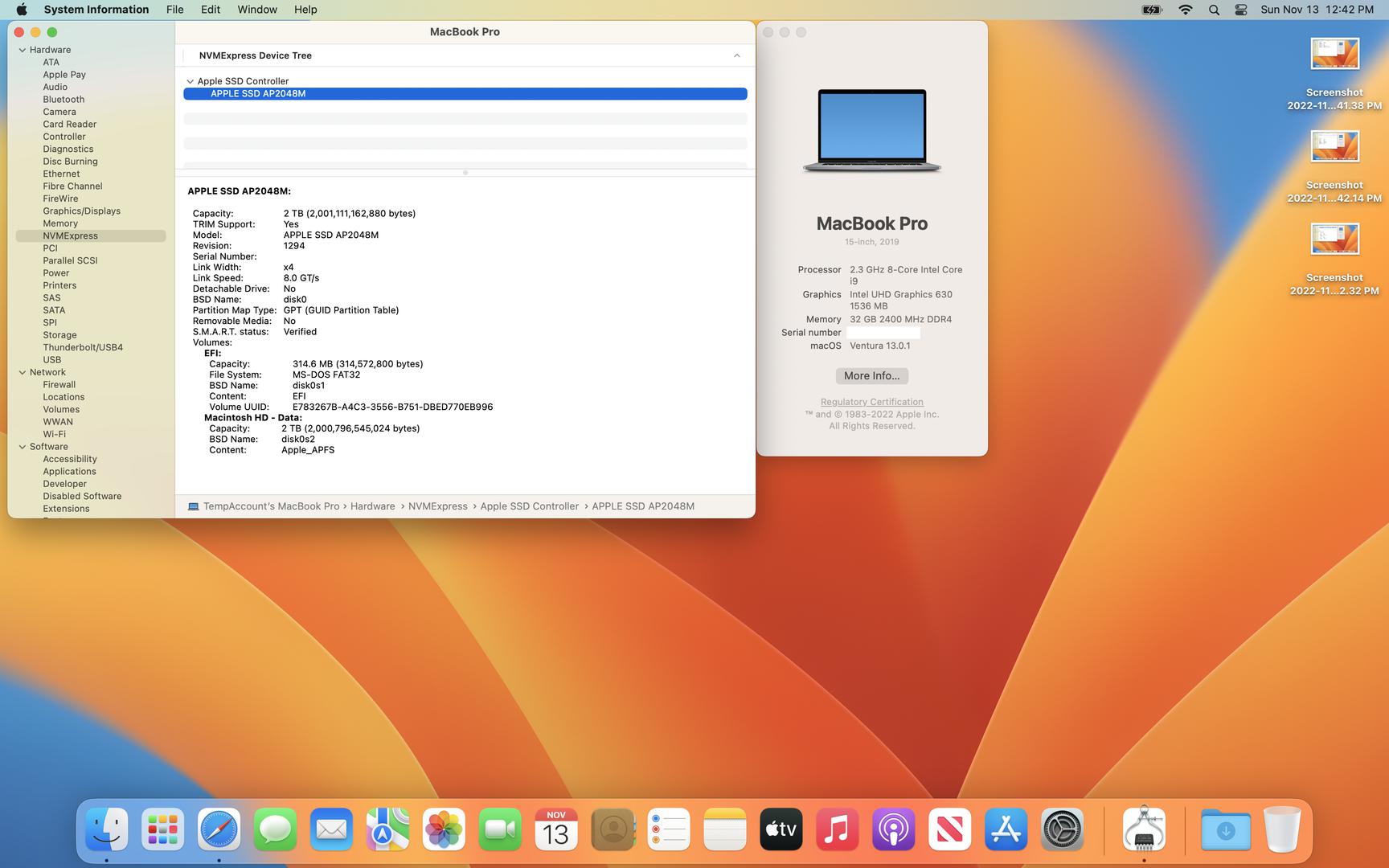1389x868 pixels.
Task: Collapse the Software sidebar group
Action: point(23,447)
